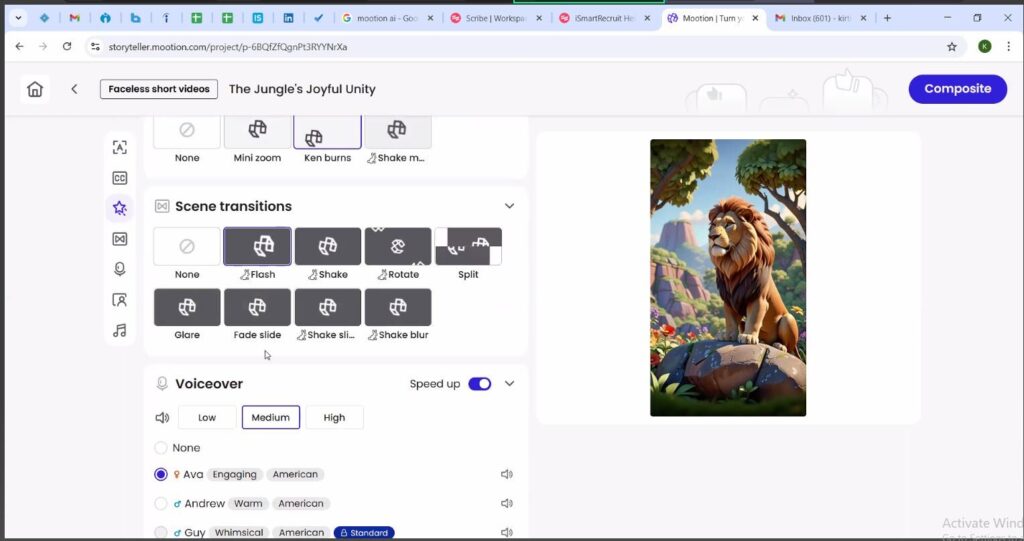Select the None image effect
This screenshot has height=541, width=1024.
click(x=187, y=131)
